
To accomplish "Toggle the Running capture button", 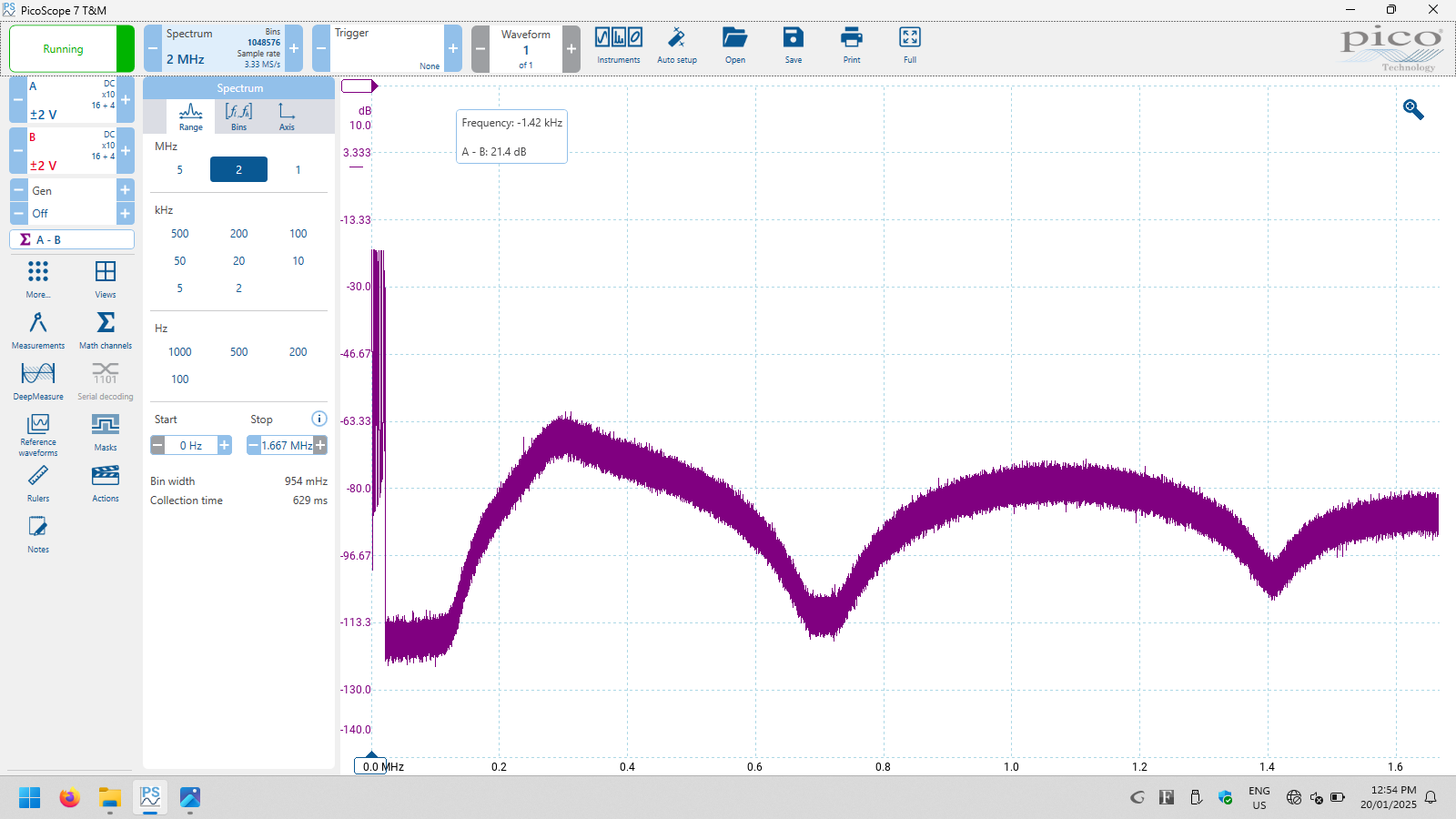I will 64,49.
